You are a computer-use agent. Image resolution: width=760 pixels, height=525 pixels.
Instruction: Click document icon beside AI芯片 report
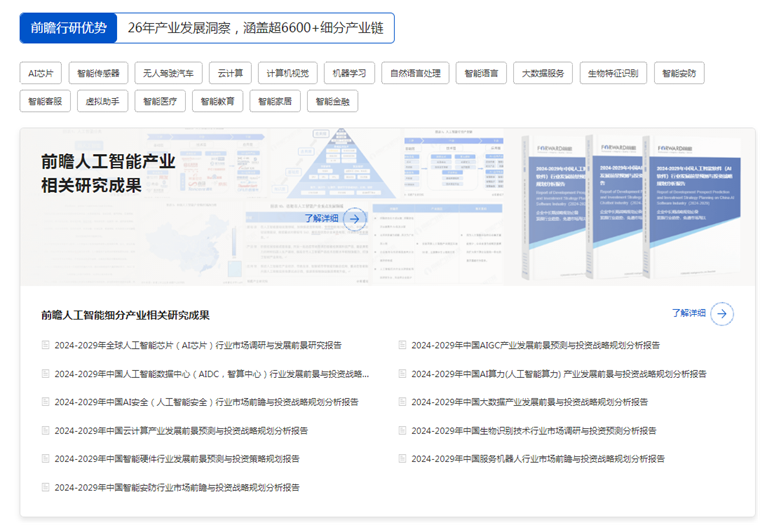click(x=45, y=345)
